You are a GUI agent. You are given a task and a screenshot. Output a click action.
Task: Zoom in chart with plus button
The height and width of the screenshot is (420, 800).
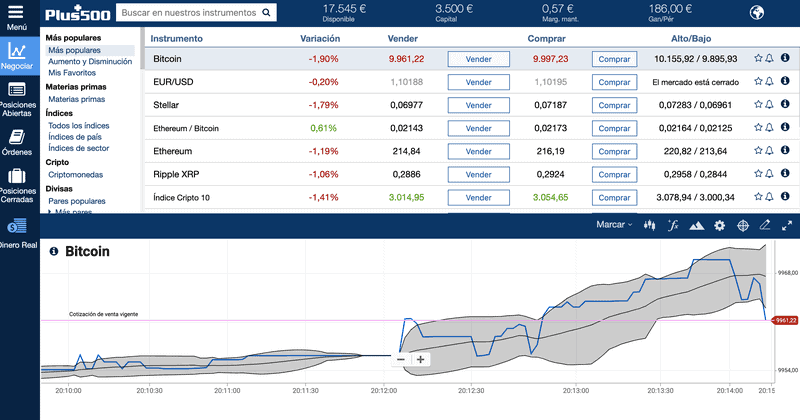coord(420,359)
